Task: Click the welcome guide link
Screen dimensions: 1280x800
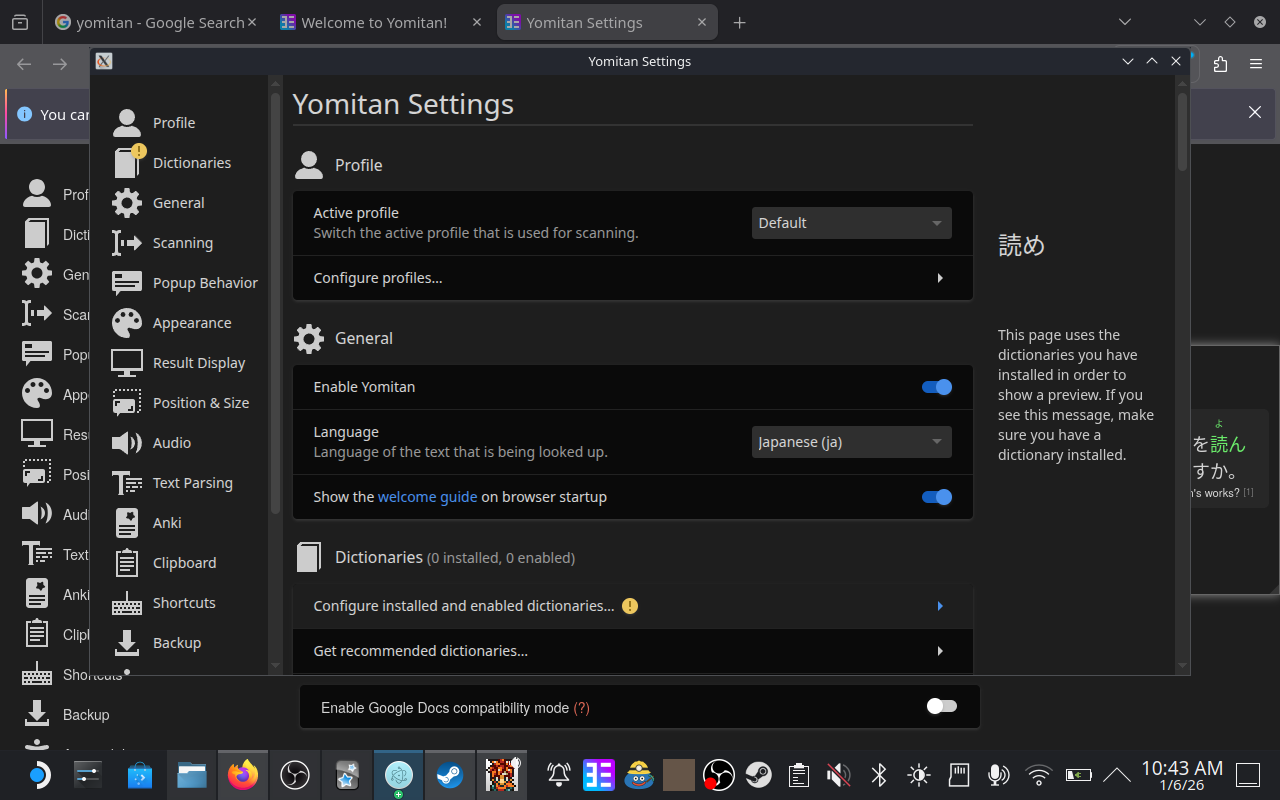Action: click(427, 497)
